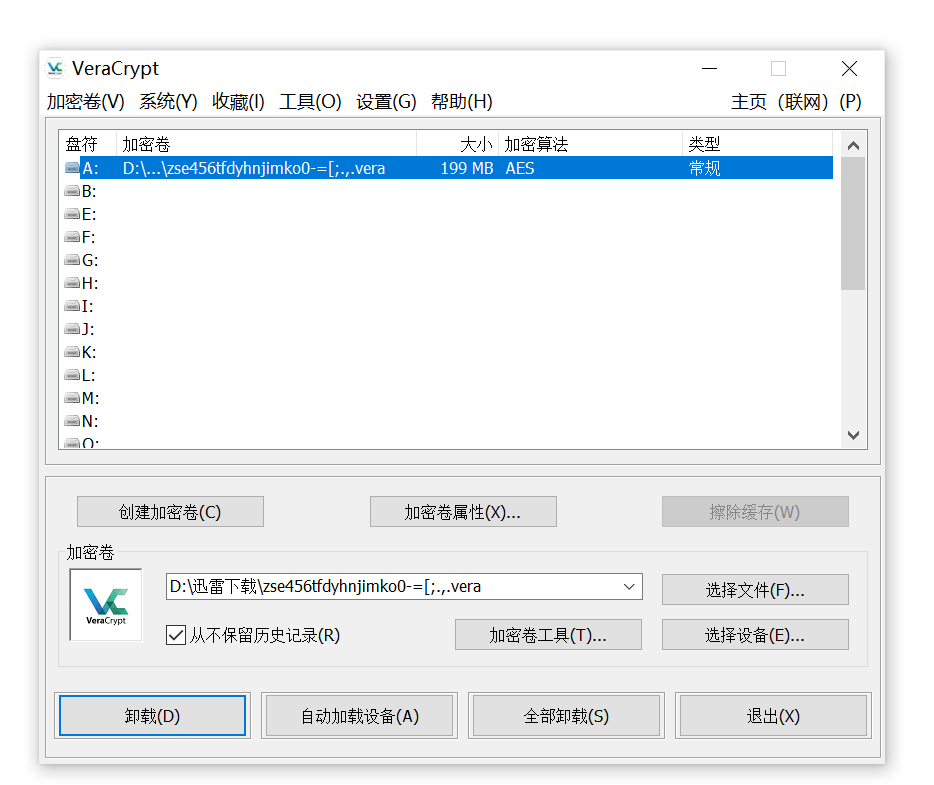Click the 199 MB size cell
This screenshot has height=785, width=934.
(467, 168)
